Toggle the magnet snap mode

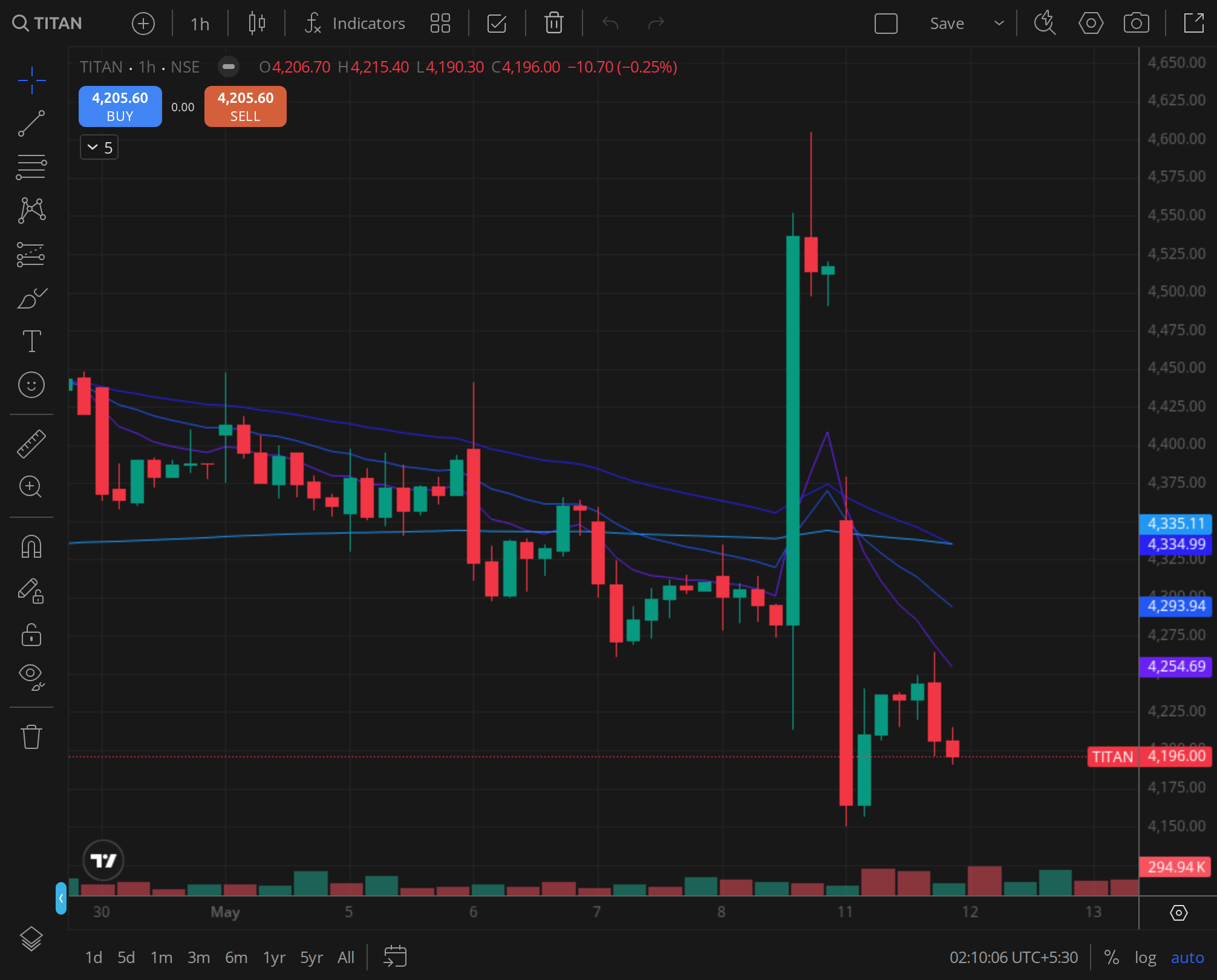tap(31, 547)
